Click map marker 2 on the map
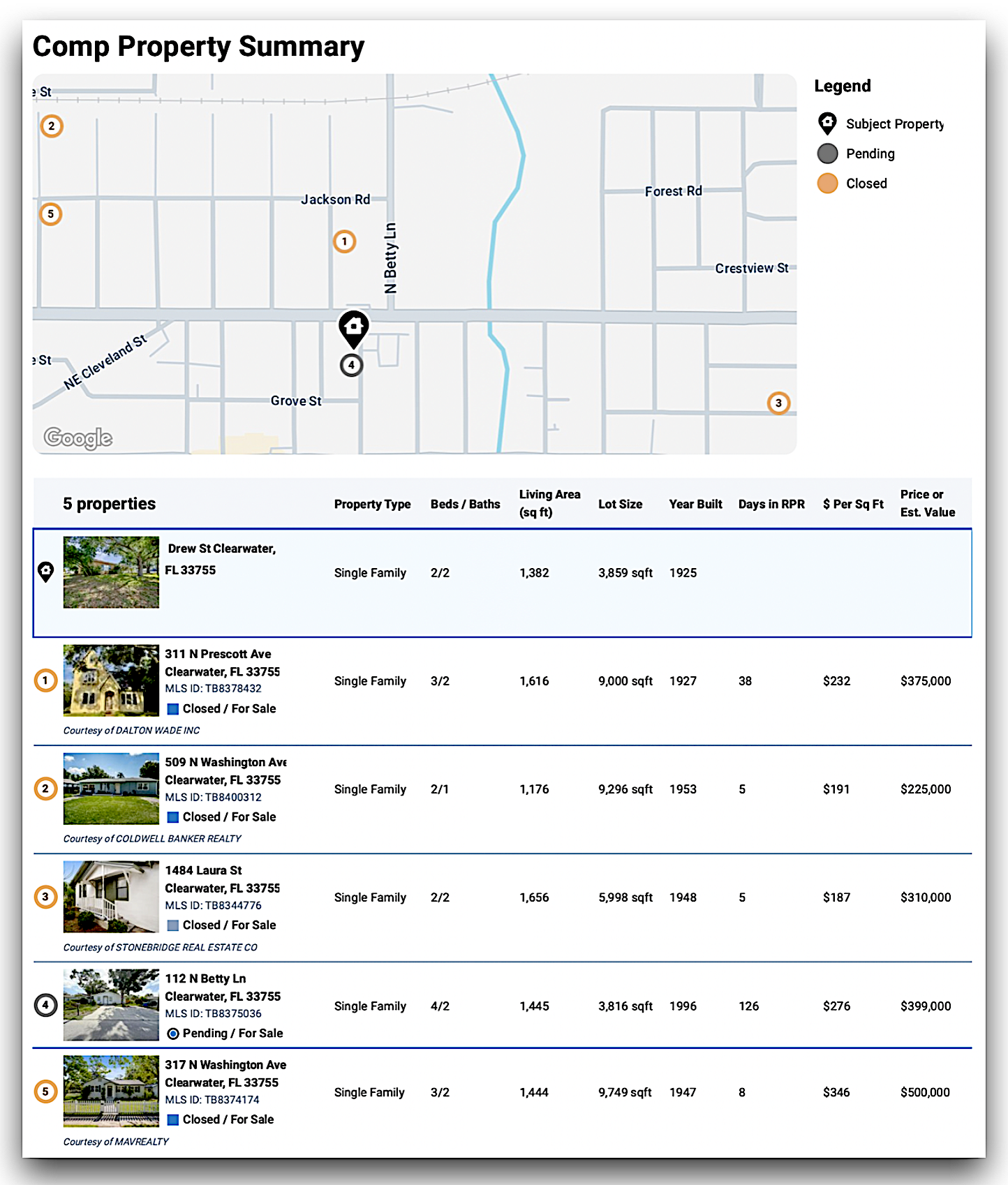This screenshot has height=1185, width=1008. point(52,126)
